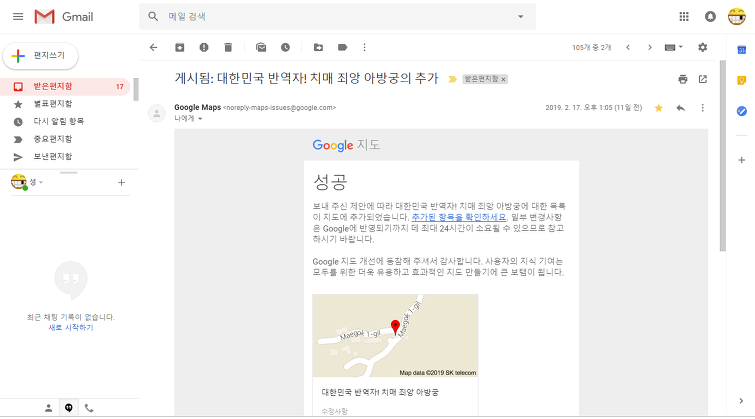Expand search options dropdown arrow

(x=521, y=17)
